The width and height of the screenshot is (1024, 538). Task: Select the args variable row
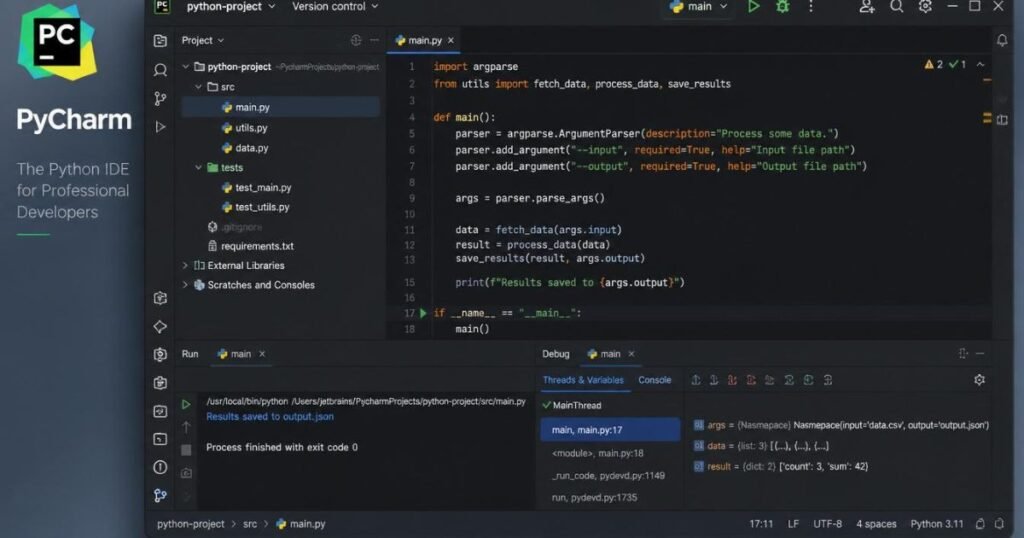pos(841,425)
